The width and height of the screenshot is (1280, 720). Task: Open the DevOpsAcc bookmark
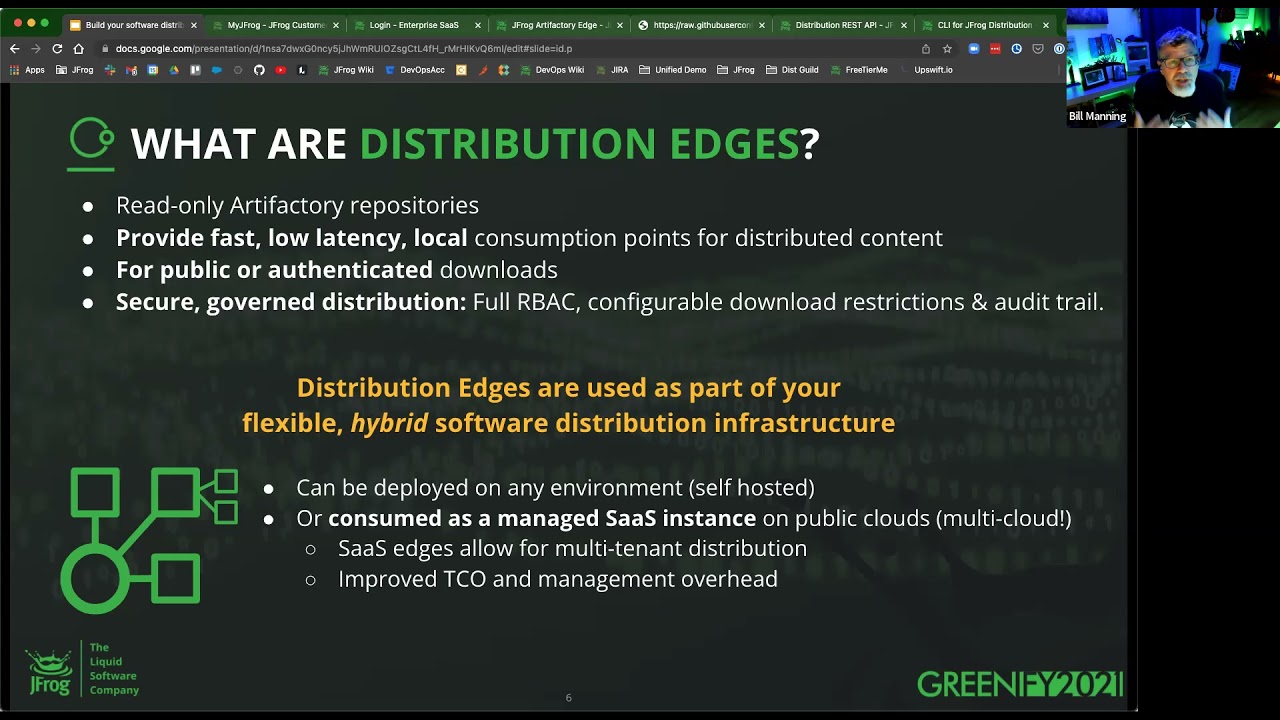(415, 70)
